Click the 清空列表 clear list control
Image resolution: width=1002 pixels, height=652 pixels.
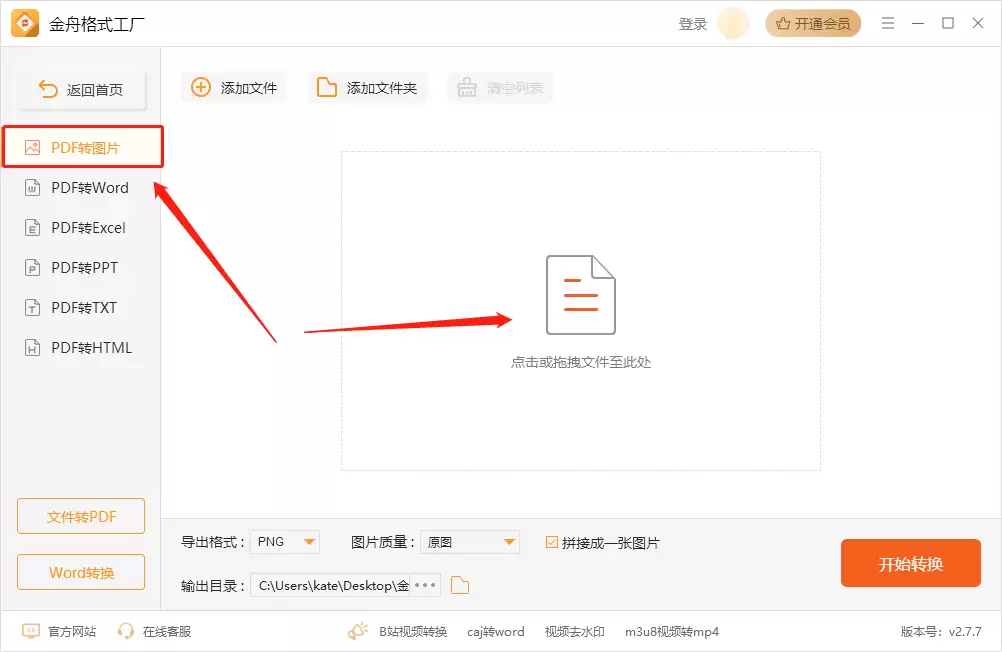coord(499,87)
